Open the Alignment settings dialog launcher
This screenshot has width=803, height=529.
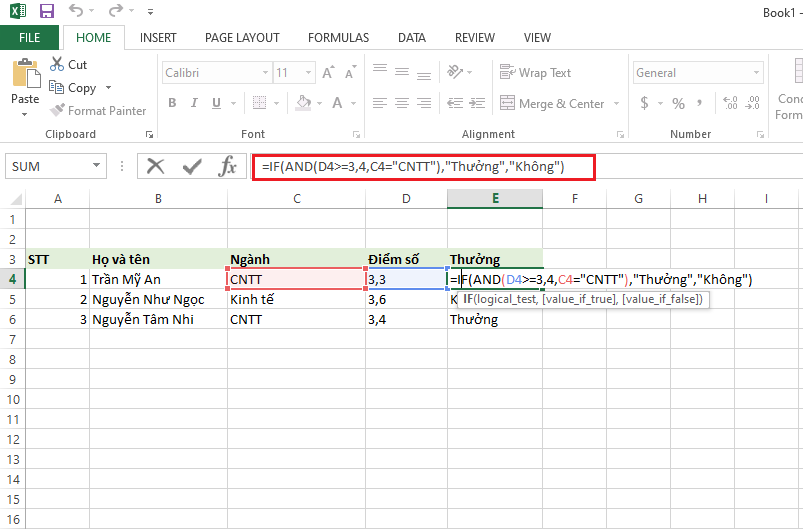[620, 134]
